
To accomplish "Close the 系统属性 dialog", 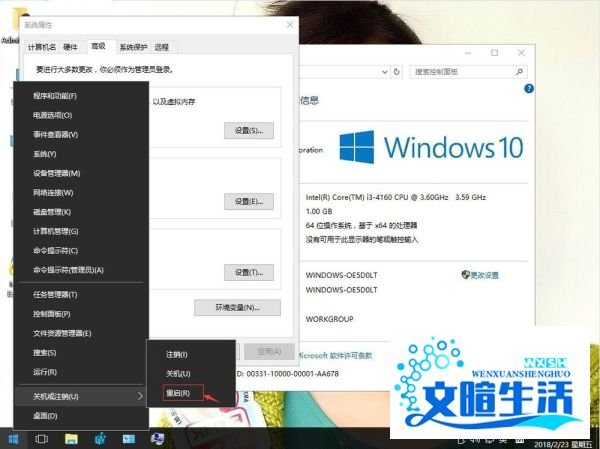I will 290,25.
